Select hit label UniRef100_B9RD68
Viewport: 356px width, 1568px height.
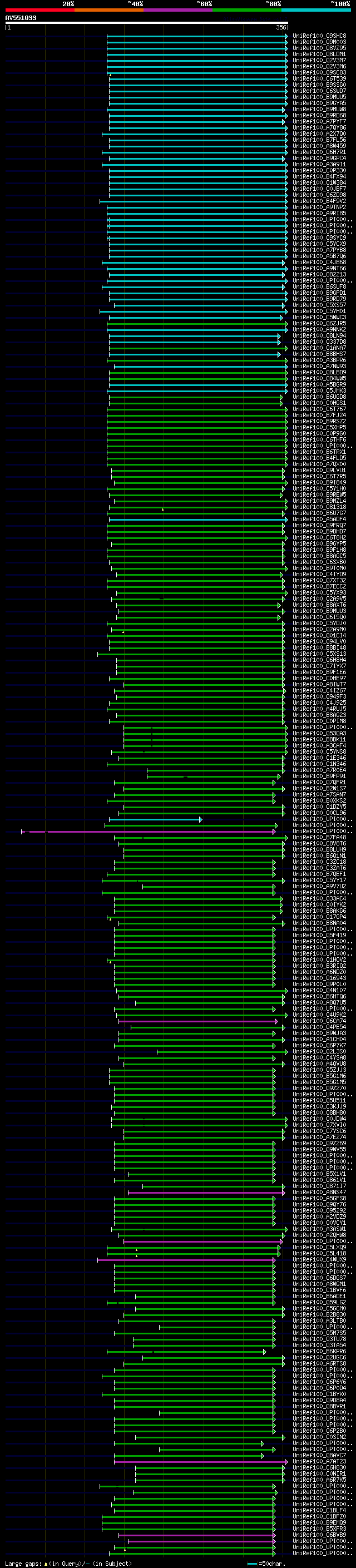tap(319, 116)
